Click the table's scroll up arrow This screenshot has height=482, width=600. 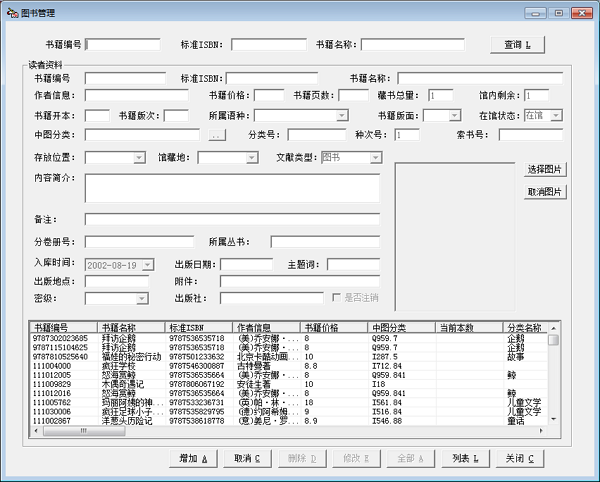[553, 328]
